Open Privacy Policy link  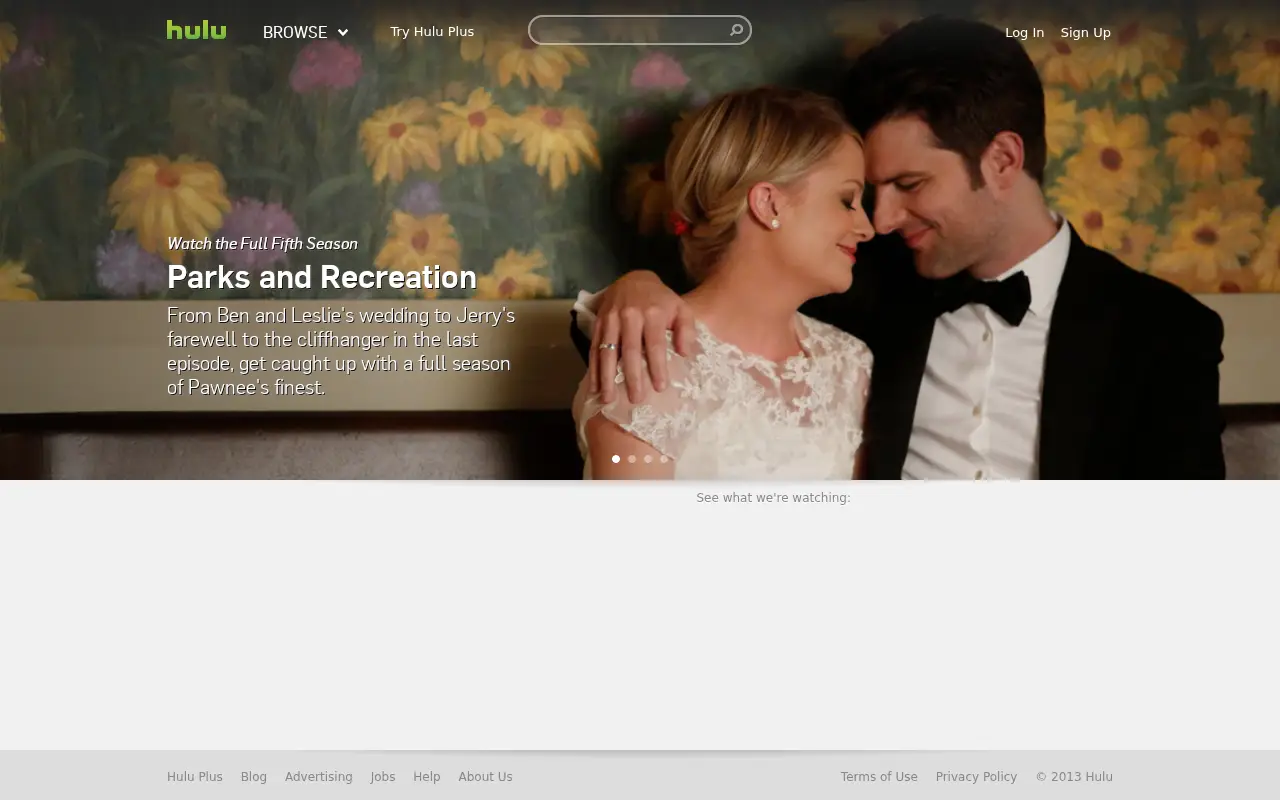coord(976,777)
